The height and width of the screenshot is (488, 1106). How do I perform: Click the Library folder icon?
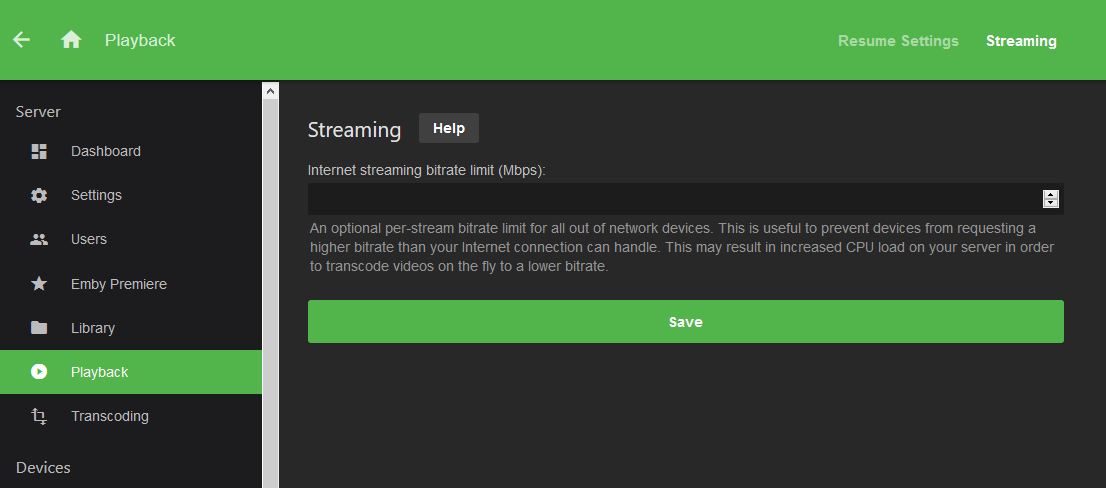pos(39,328)
